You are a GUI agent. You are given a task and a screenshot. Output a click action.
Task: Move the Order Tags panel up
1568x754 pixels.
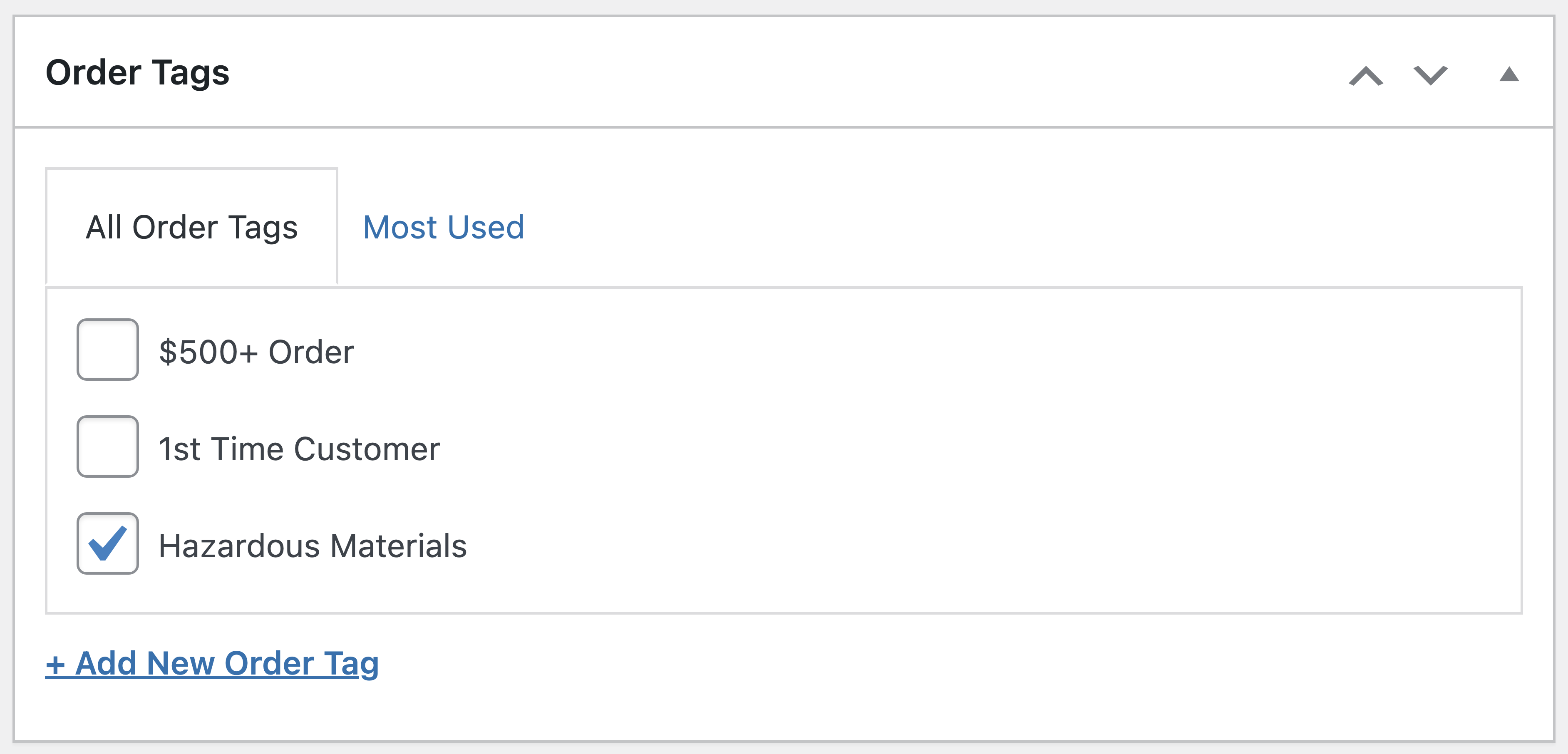tap(1366, 76)
